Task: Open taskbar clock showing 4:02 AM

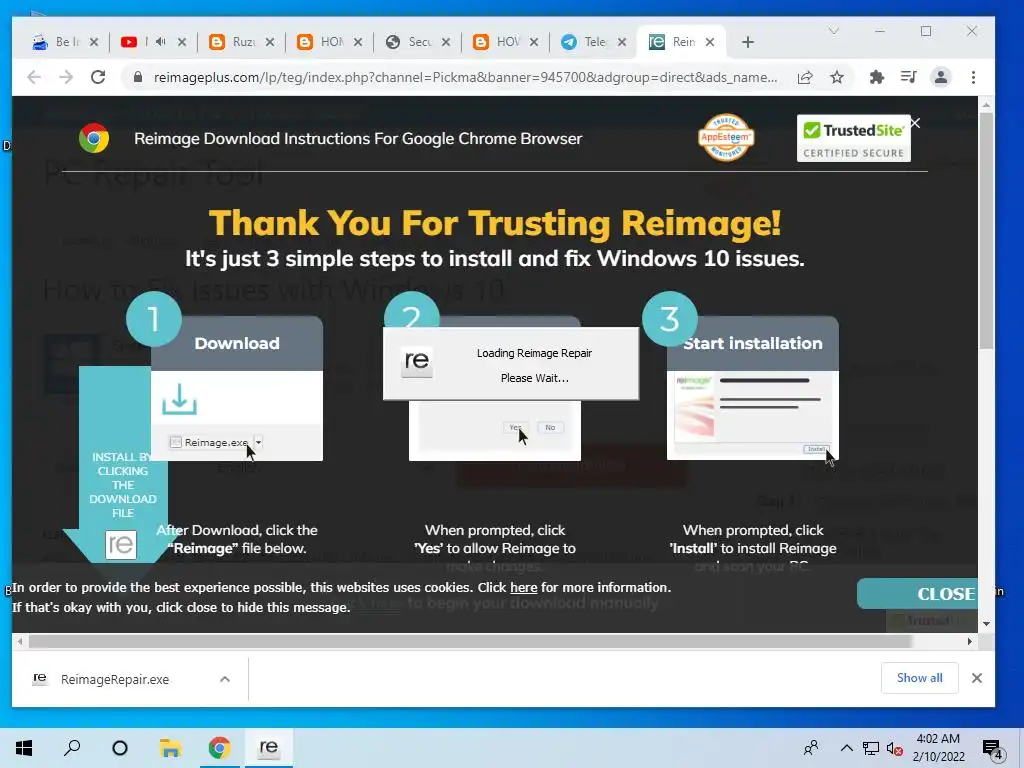Action: click(x=938, y=748)
